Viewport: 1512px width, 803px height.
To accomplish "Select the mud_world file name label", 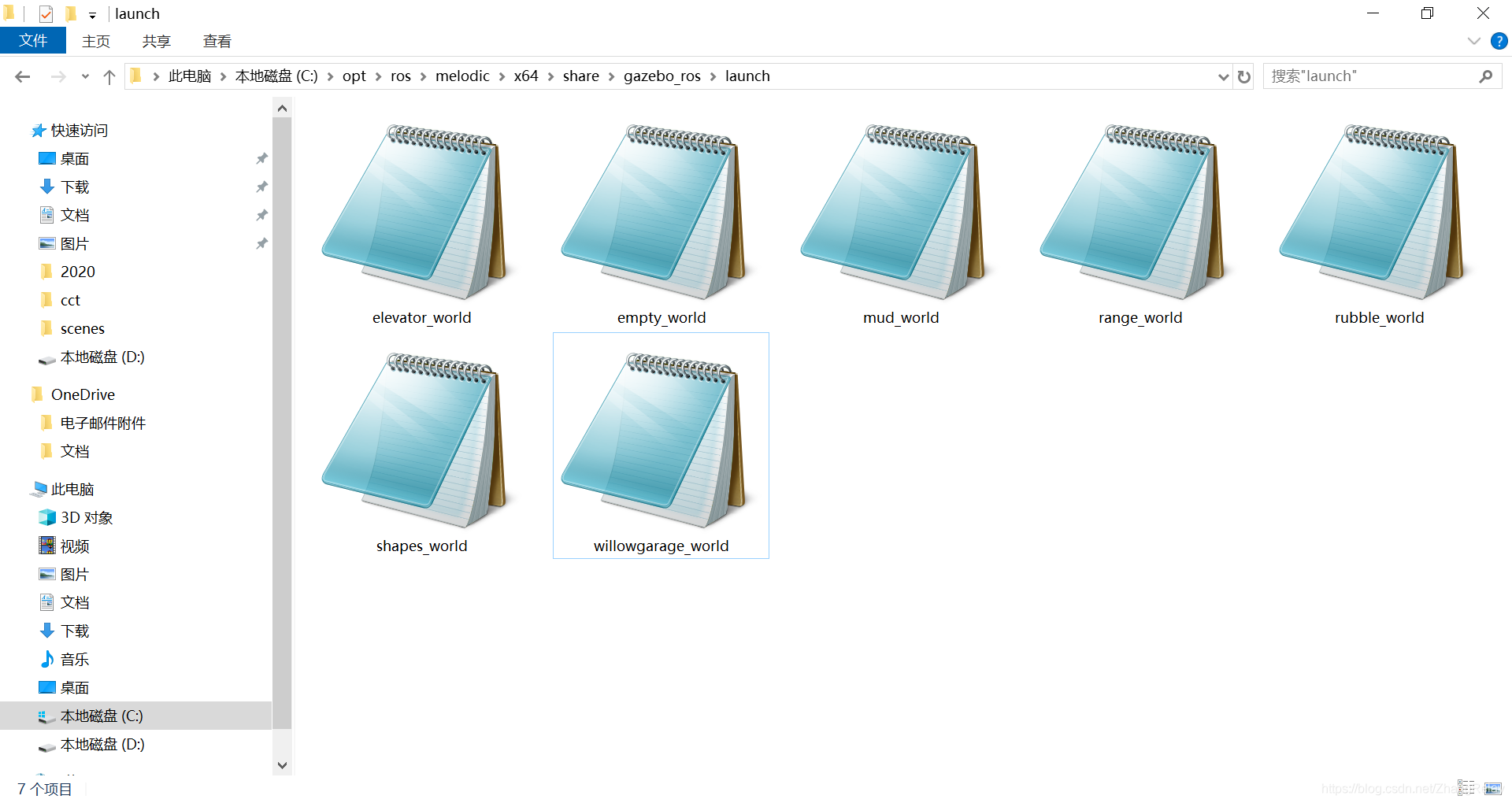I will (x=901, y=317).
